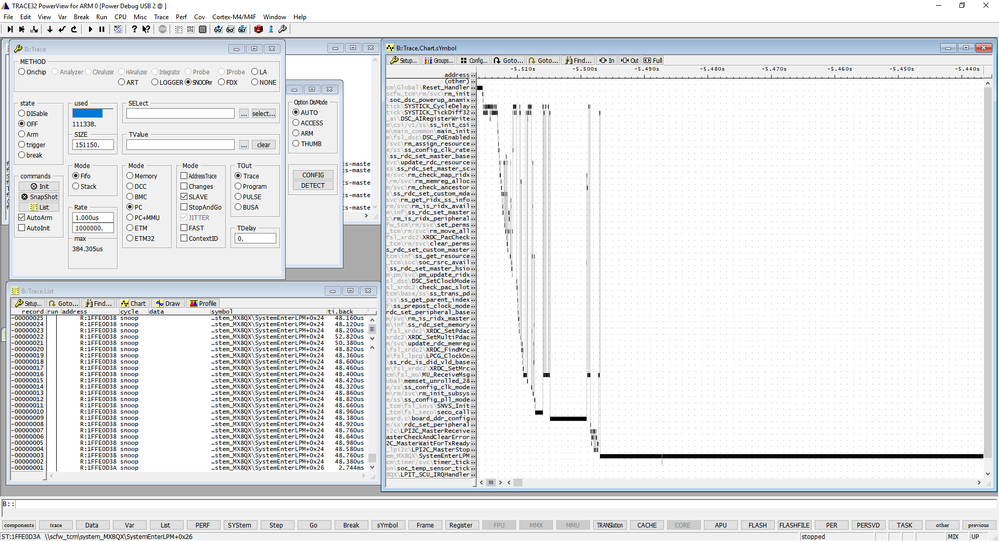
Task: Click Find in the Trace.Chart toolbar
Action: coord(579,61)
